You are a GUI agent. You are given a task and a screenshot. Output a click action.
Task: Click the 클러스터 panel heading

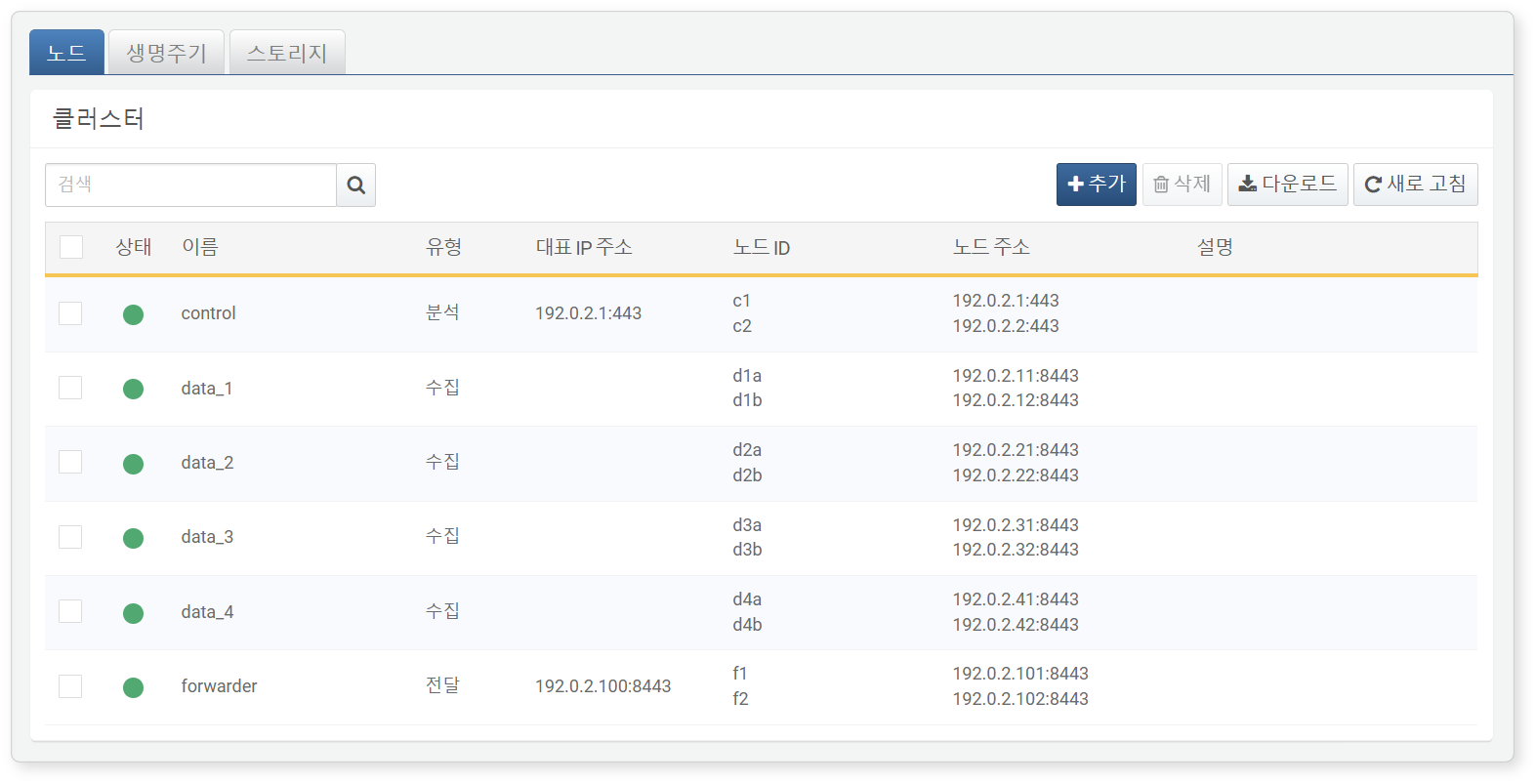tap(99, 119)
